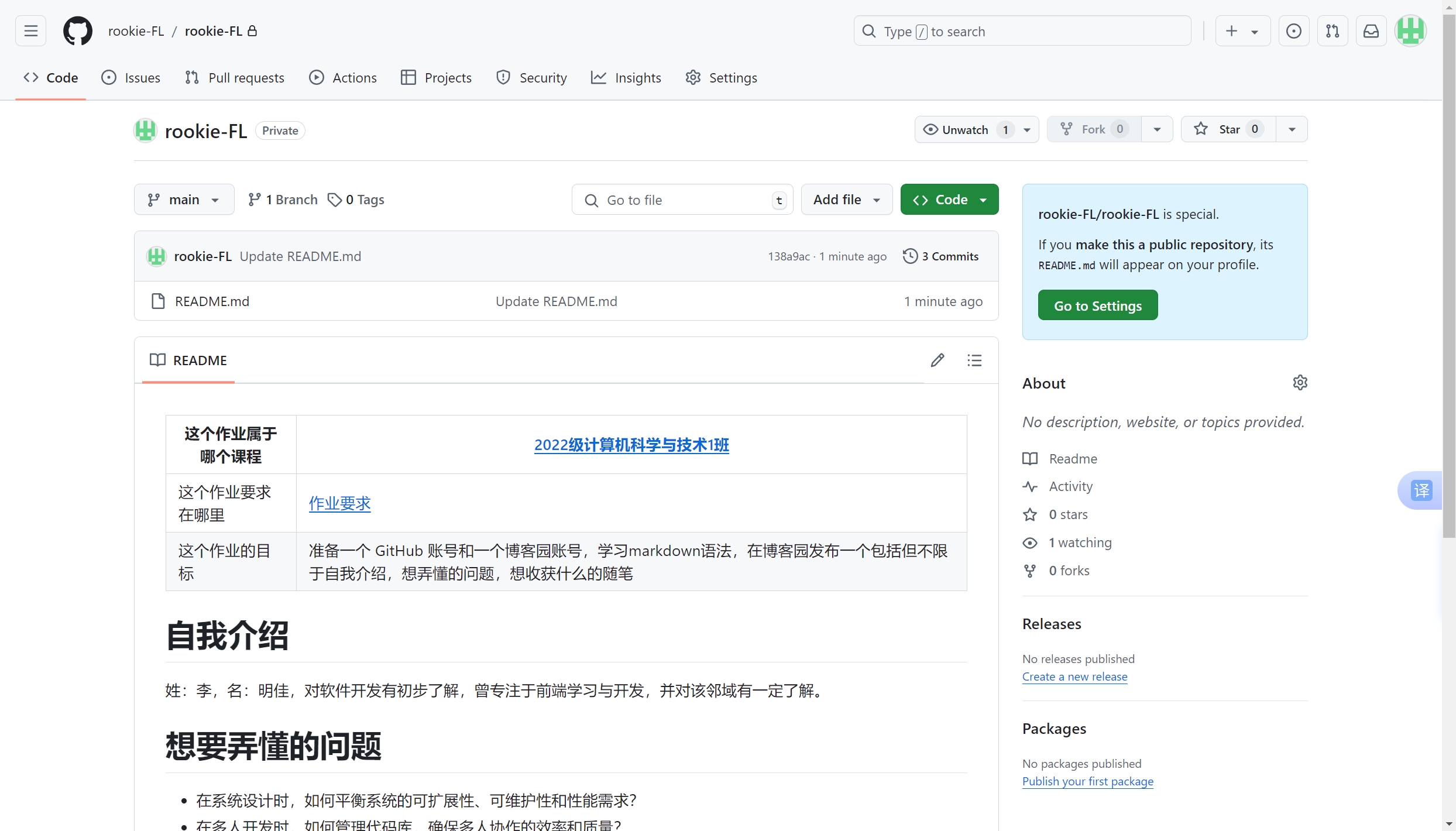This screenshot has height=831, width=1456.
Task: Open the GitHub homepage logo
Action: click(78, 30)
